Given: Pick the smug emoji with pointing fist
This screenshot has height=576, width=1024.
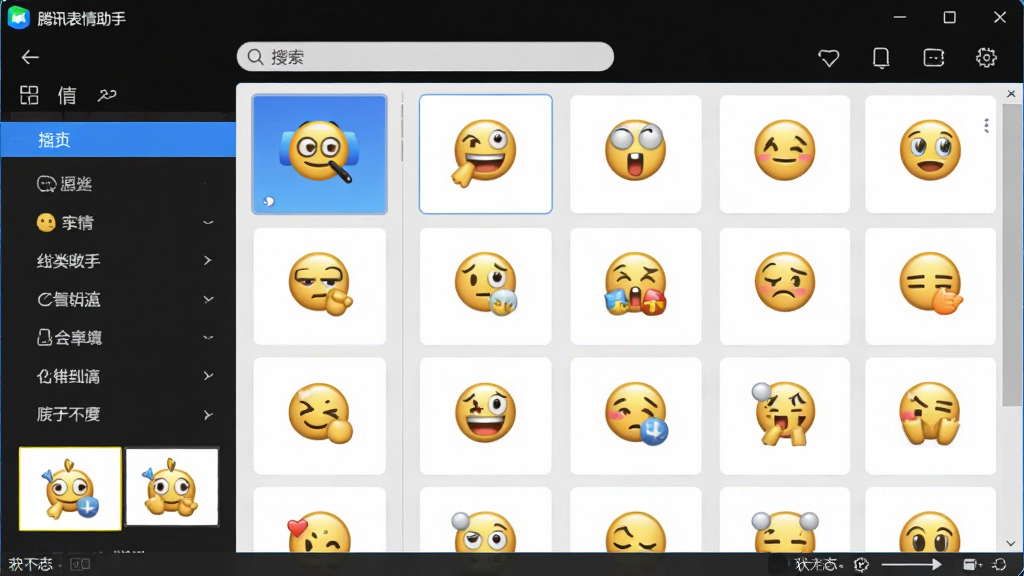Looking at the screenshot, I should coord(319,286).
